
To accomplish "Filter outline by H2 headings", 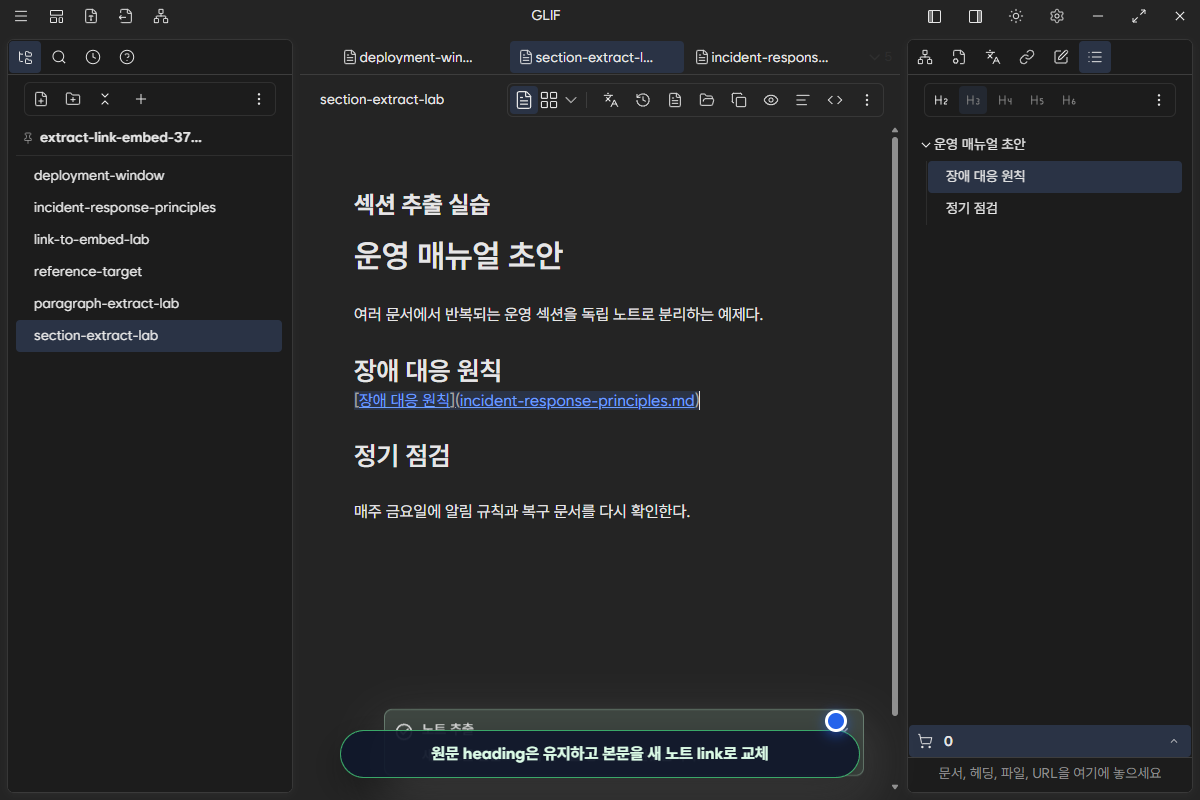I will tap(941, 100).
